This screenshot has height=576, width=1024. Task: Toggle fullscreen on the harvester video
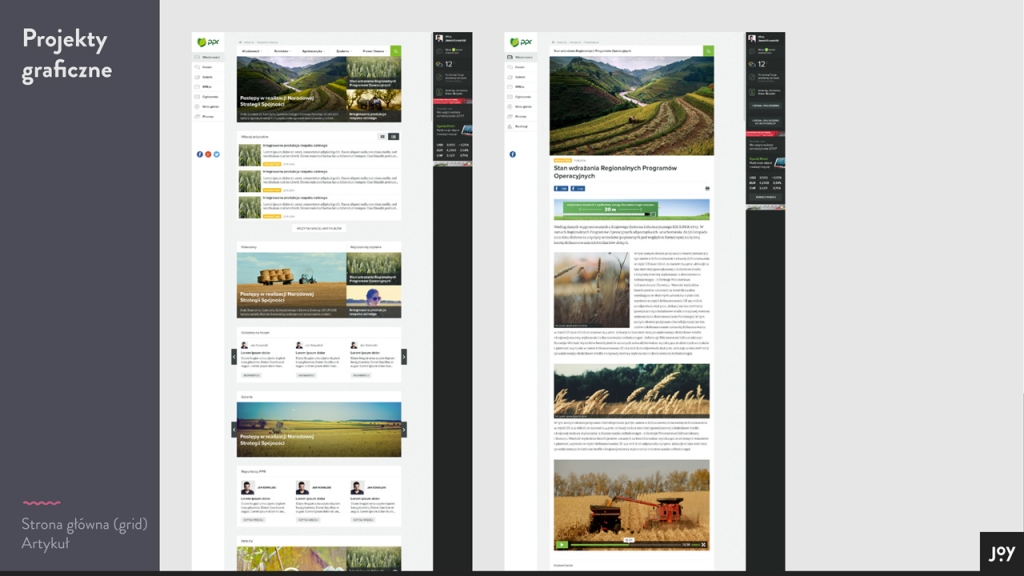pyautogui.click(x=704, y=545)
